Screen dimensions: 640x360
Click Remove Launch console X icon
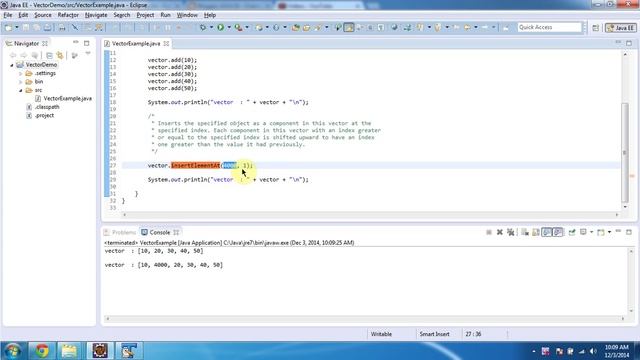click(x=500, y=232)
